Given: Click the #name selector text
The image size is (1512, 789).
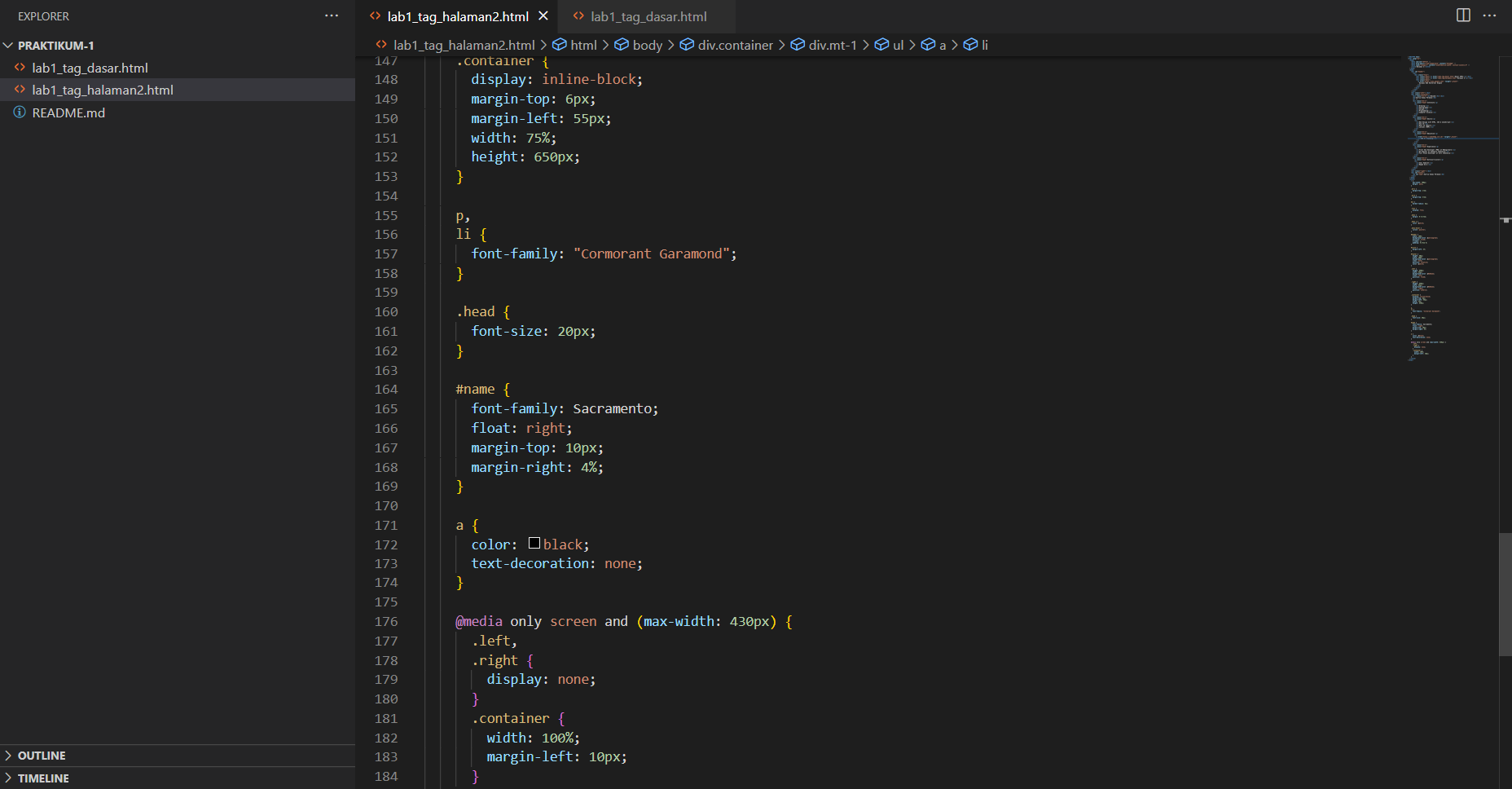Looking at the screenshot, I should [x=475, y=389].
